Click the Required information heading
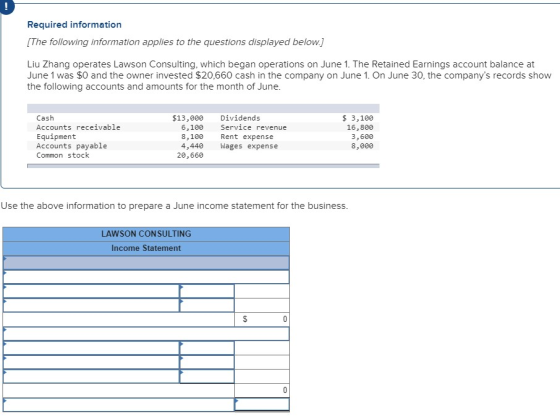 pyautogui.click(x=74, y=25)
